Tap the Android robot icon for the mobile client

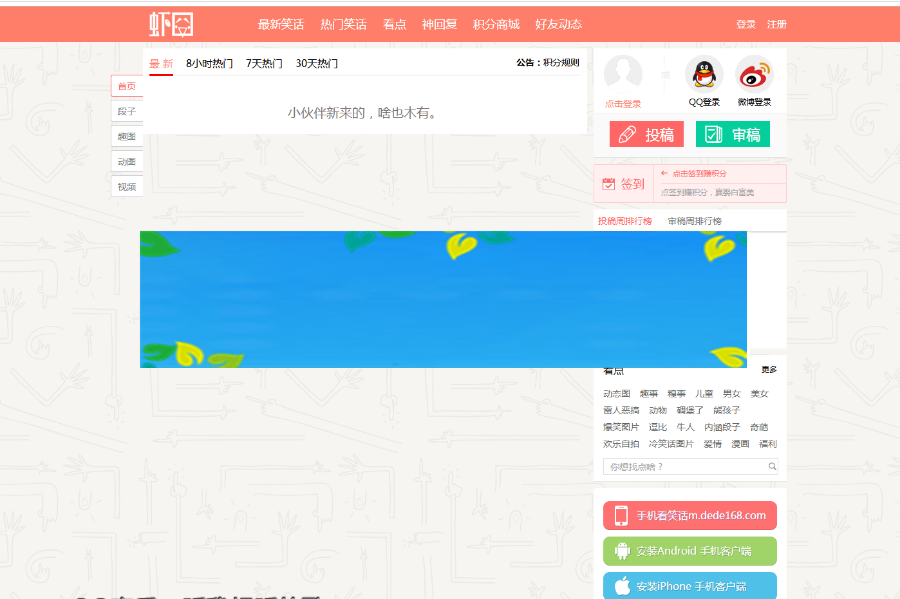point(623,551)
